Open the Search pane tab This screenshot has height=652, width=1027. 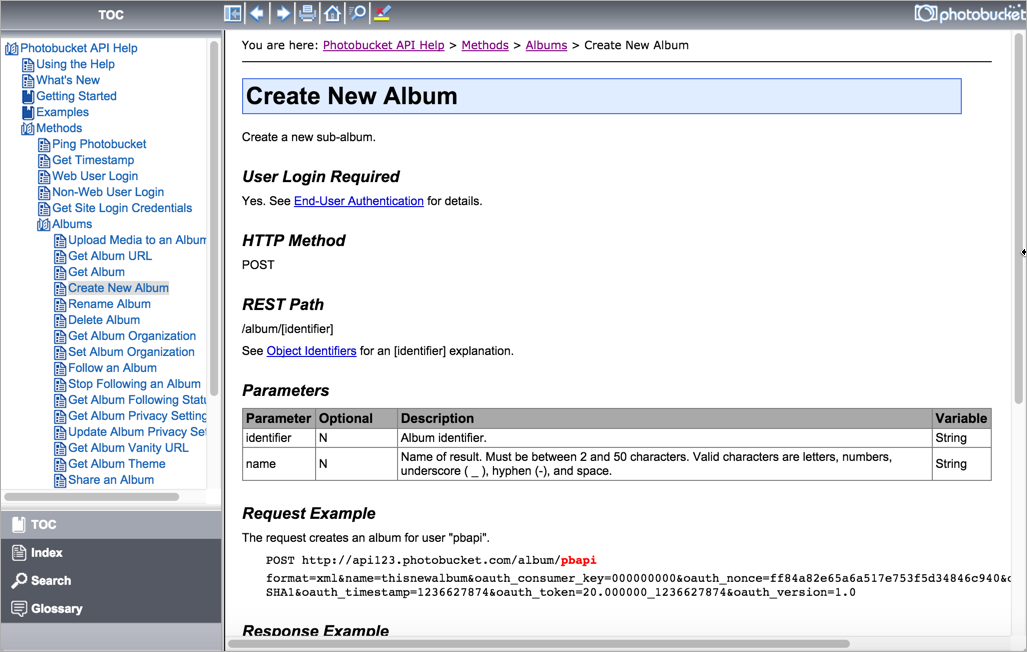pyautogui.click(x=50, y=580)
